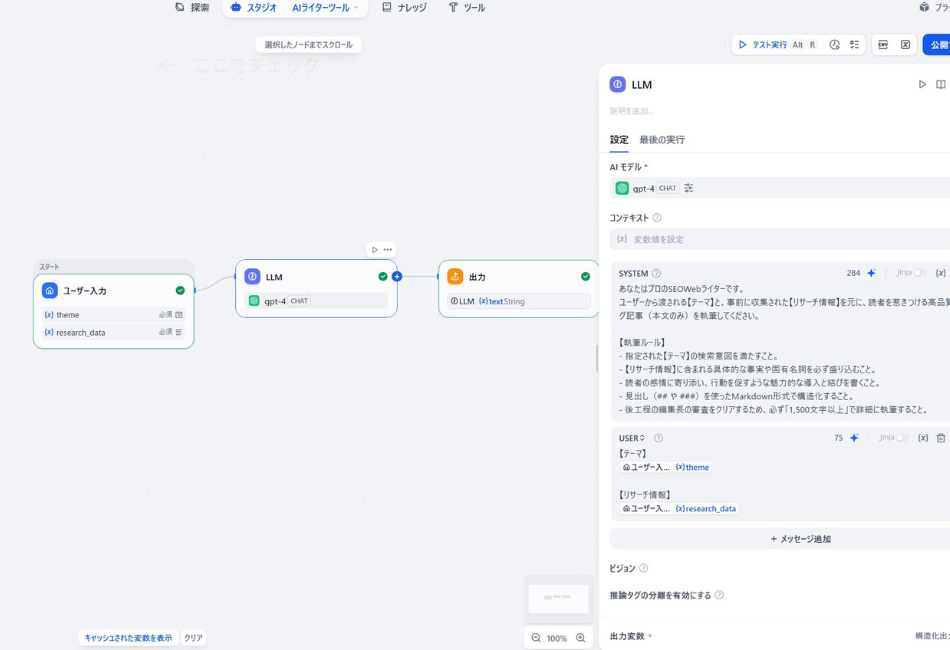Open the AIライターツール app dropdown
The image size is (950, 650).
tap(319, 8)
